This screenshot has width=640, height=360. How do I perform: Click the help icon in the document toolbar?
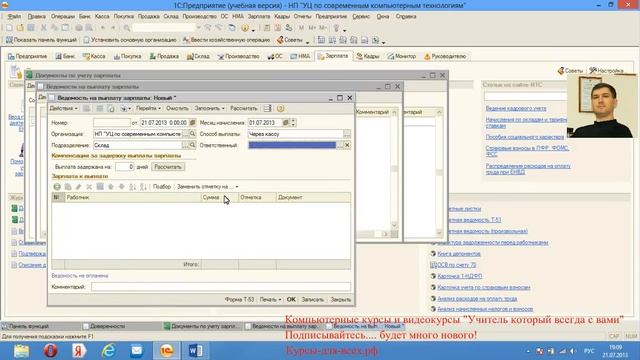pos(280,109)
